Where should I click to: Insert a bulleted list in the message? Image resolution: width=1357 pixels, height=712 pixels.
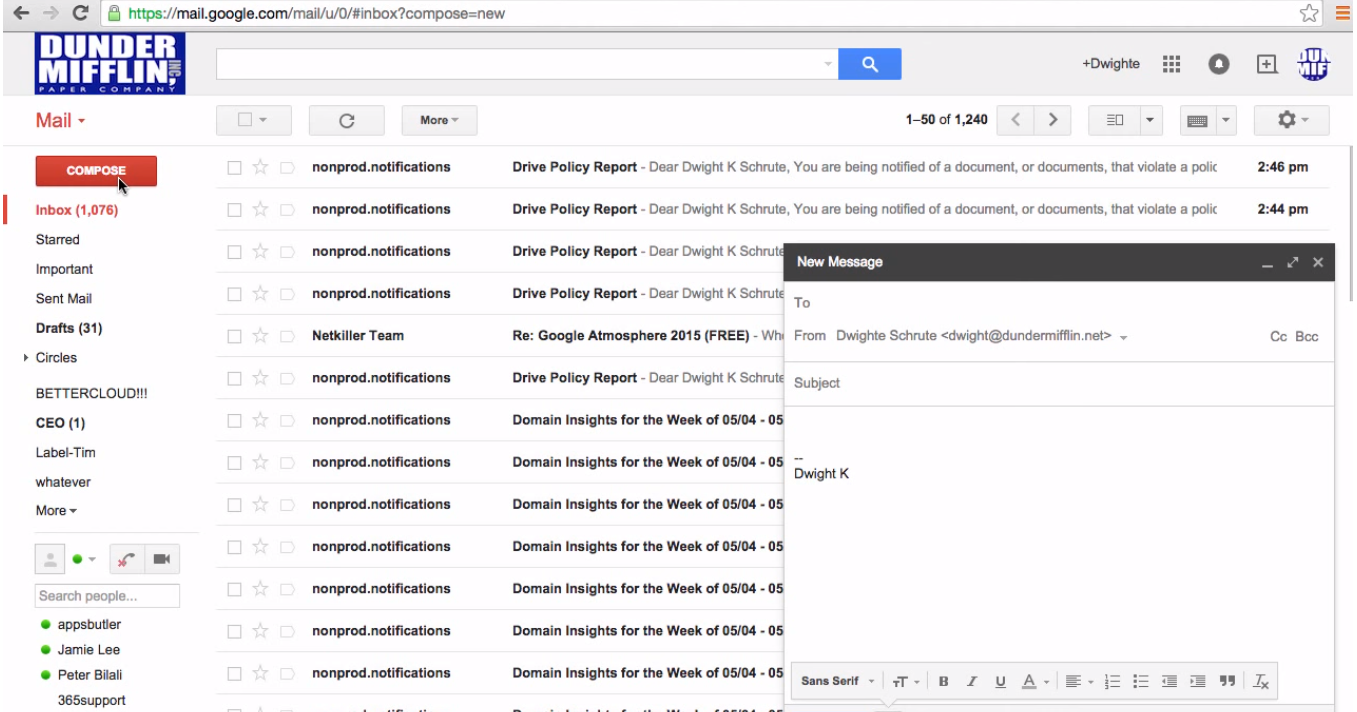(1139, 681)
